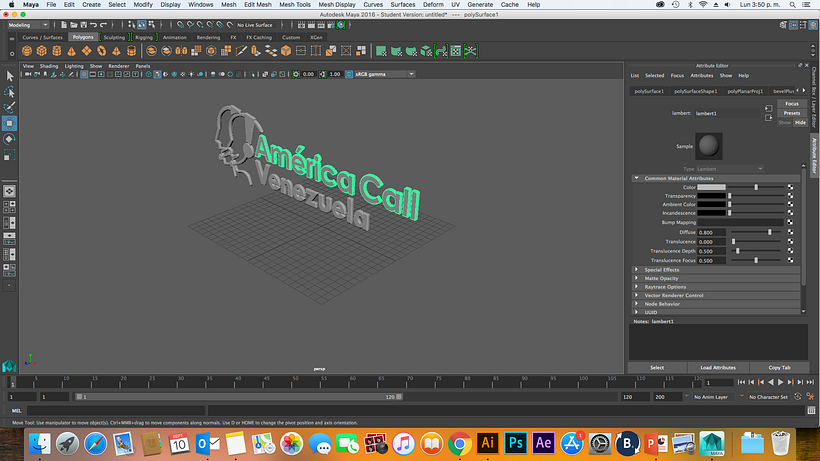Click the map button next to Color
The height and width of the screenshot is (461, 820).
pos(790,187)
